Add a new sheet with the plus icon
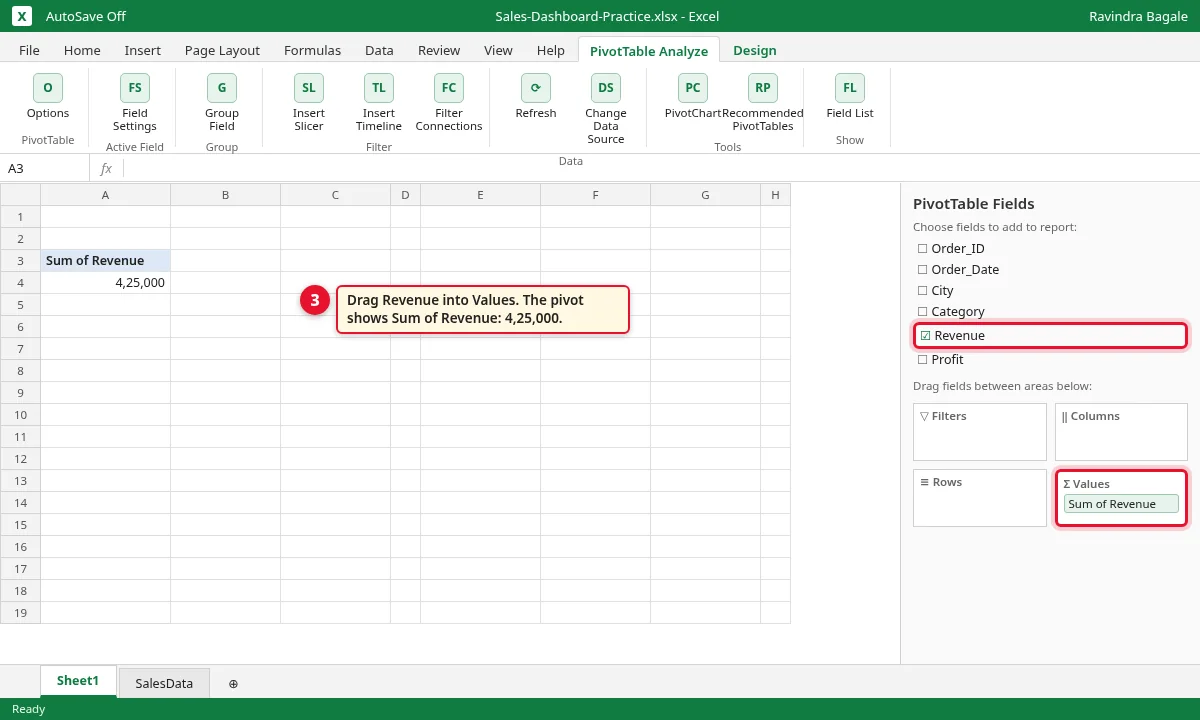The image size is (1200, 720). tap(233, 683)
